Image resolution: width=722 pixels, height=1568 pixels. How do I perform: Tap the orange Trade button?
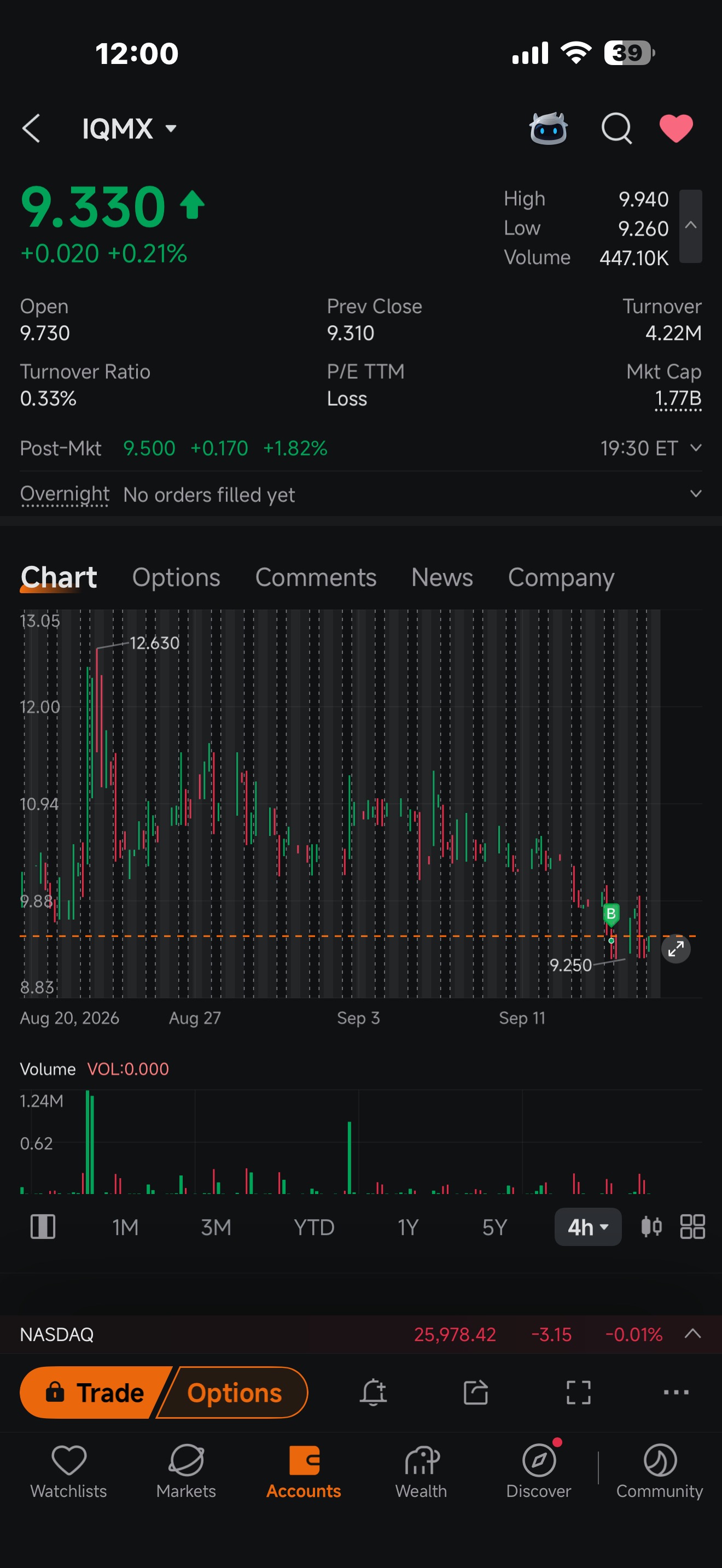pos(95,1392)
